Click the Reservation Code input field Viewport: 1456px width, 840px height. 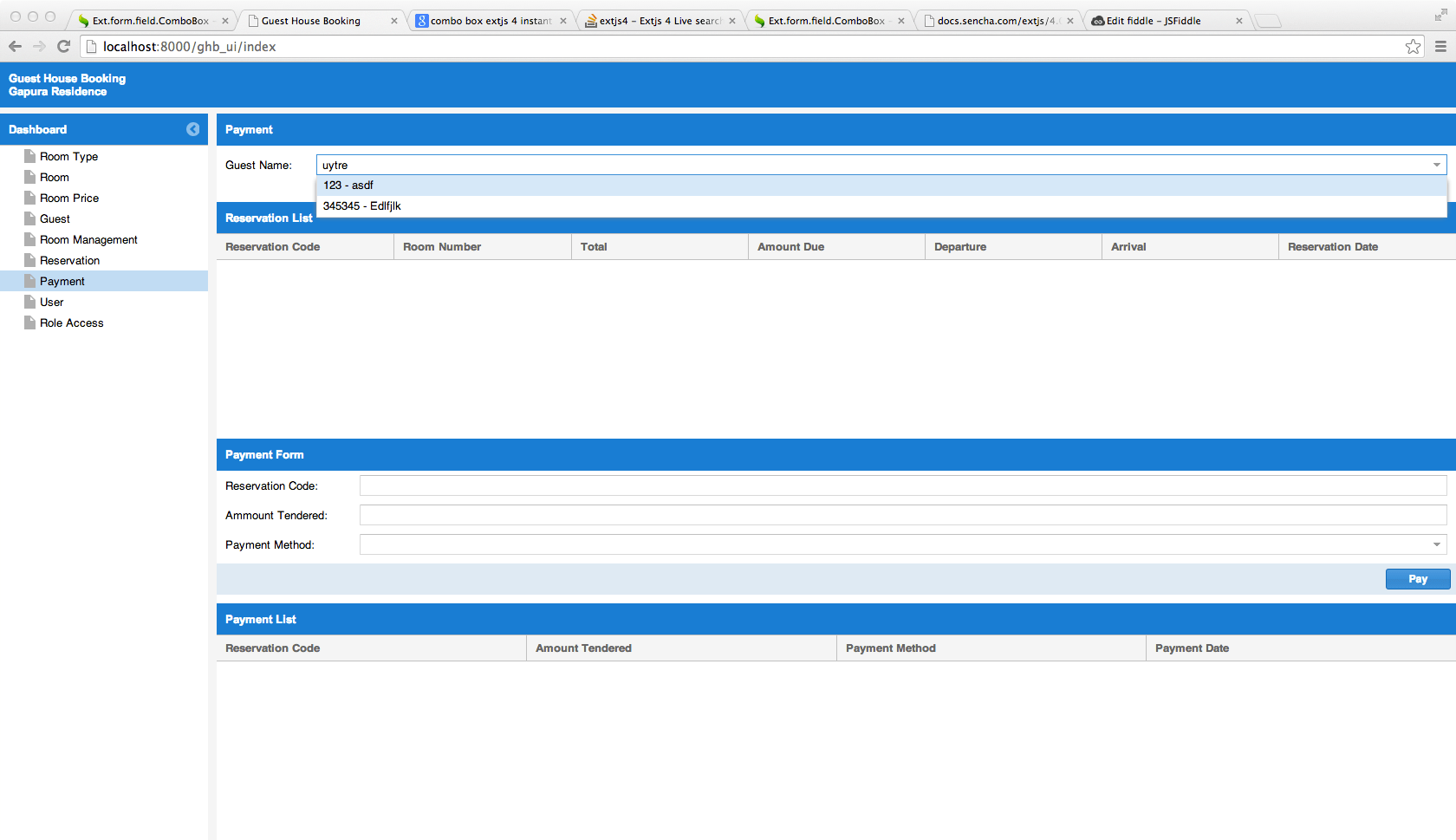tap(903, 485)
